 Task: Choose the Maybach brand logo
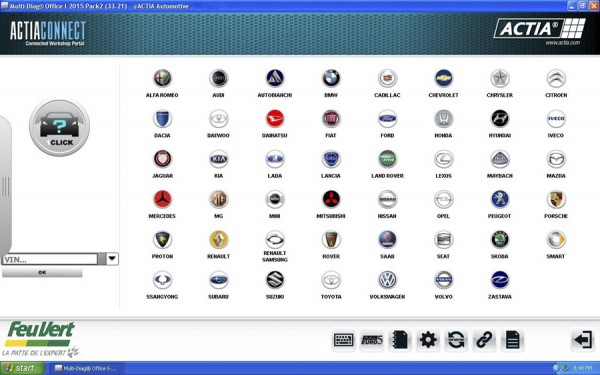(500, 159)
